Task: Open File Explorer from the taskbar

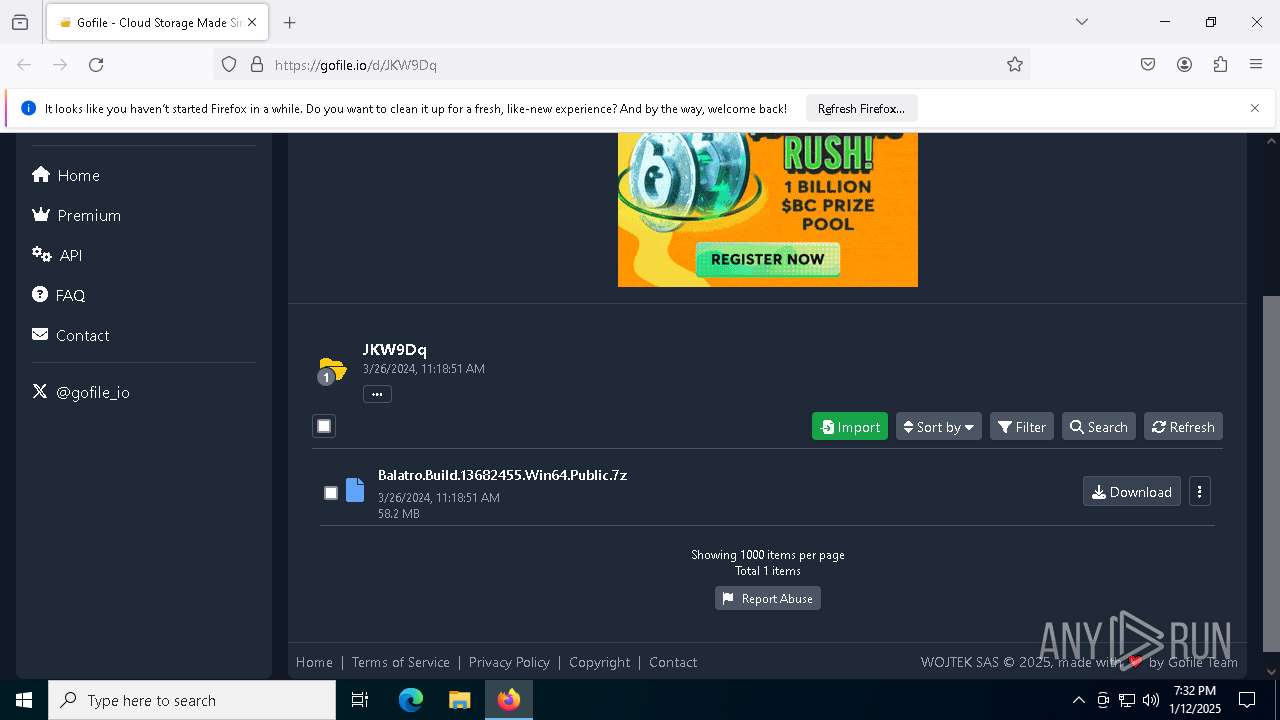Action: [x=459, y=700]
